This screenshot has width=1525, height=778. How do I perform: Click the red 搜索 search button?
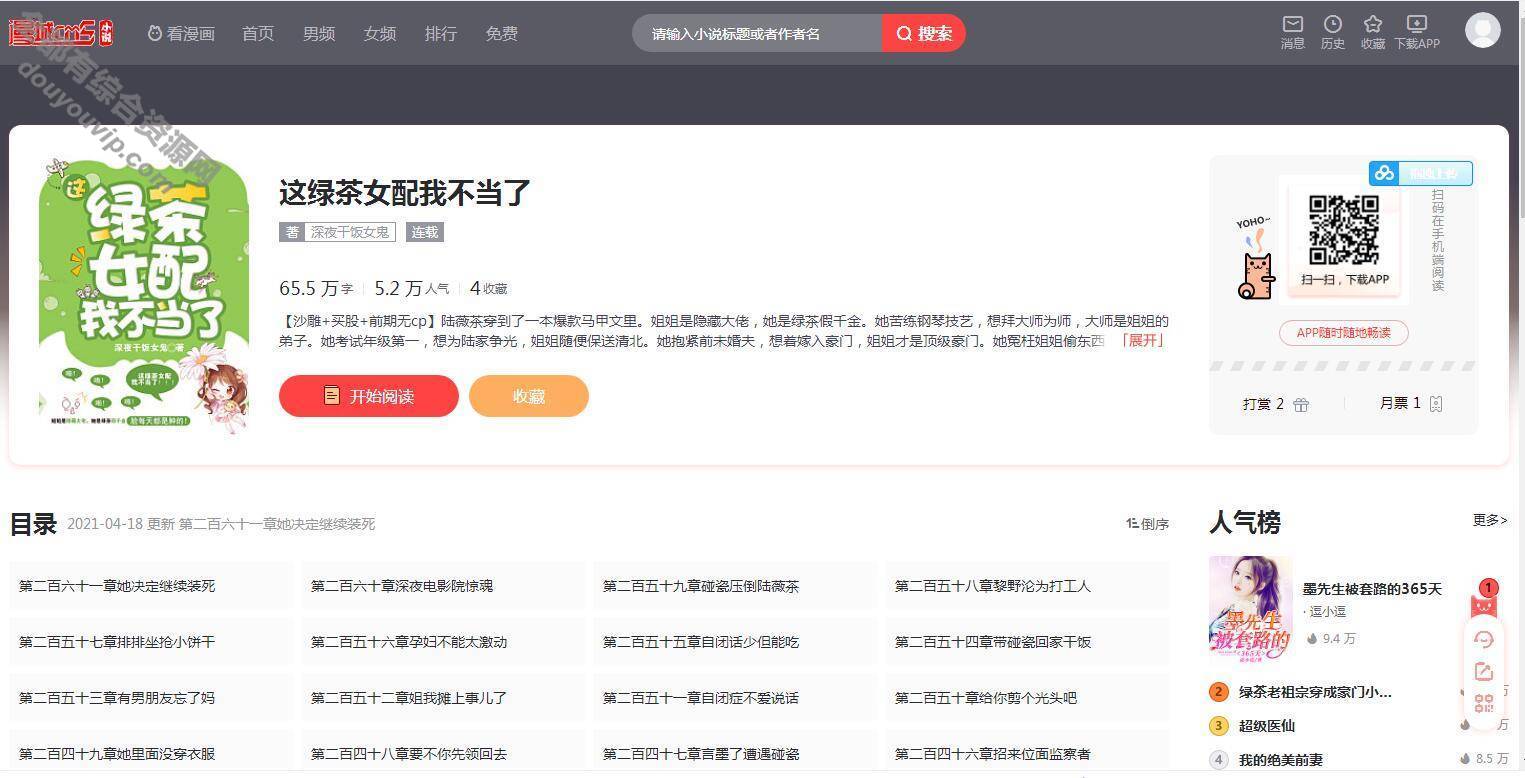tap(924, 33)
